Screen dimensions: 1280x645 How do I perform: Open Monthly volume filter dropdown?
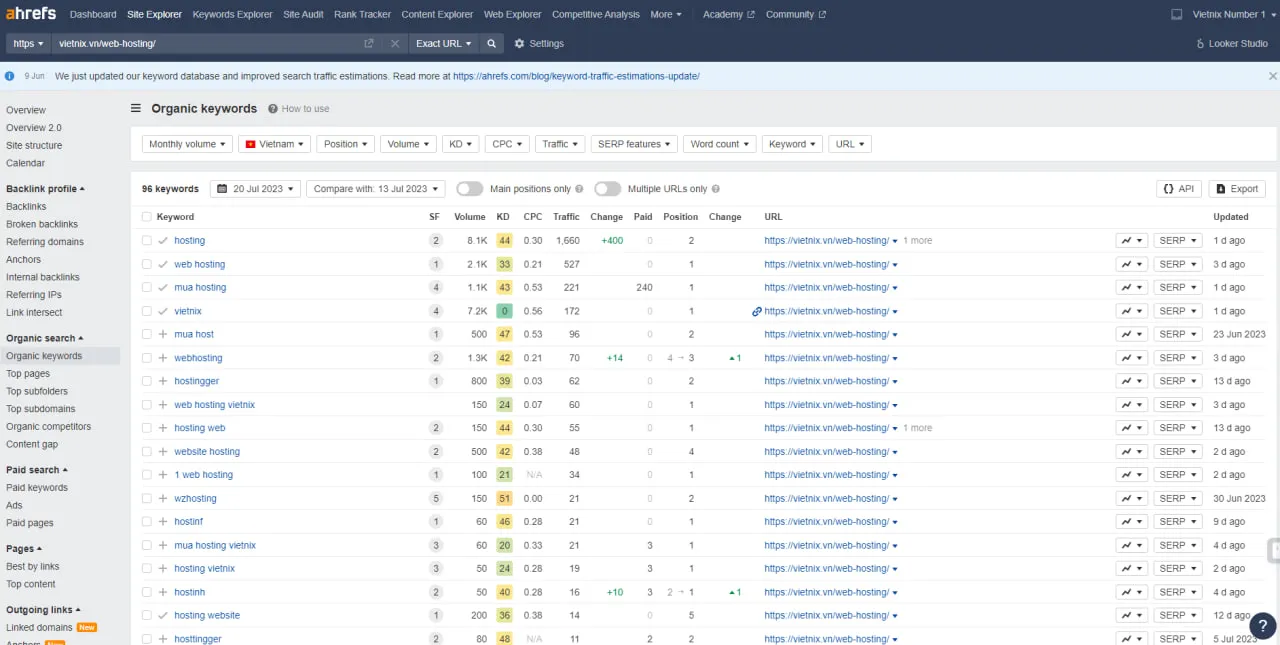(187, 144)
